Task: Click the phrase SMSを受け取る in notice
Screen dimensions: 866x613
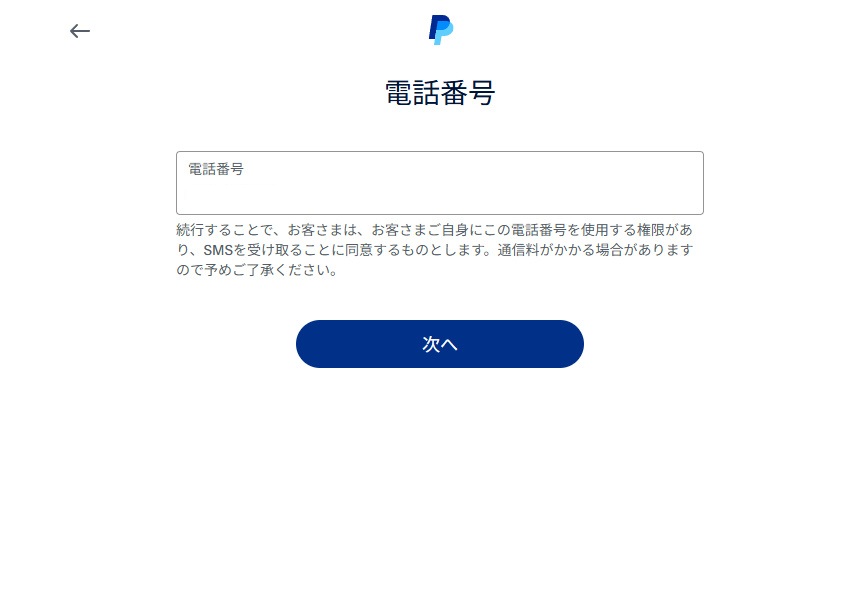Action: (x=253, y=250)
